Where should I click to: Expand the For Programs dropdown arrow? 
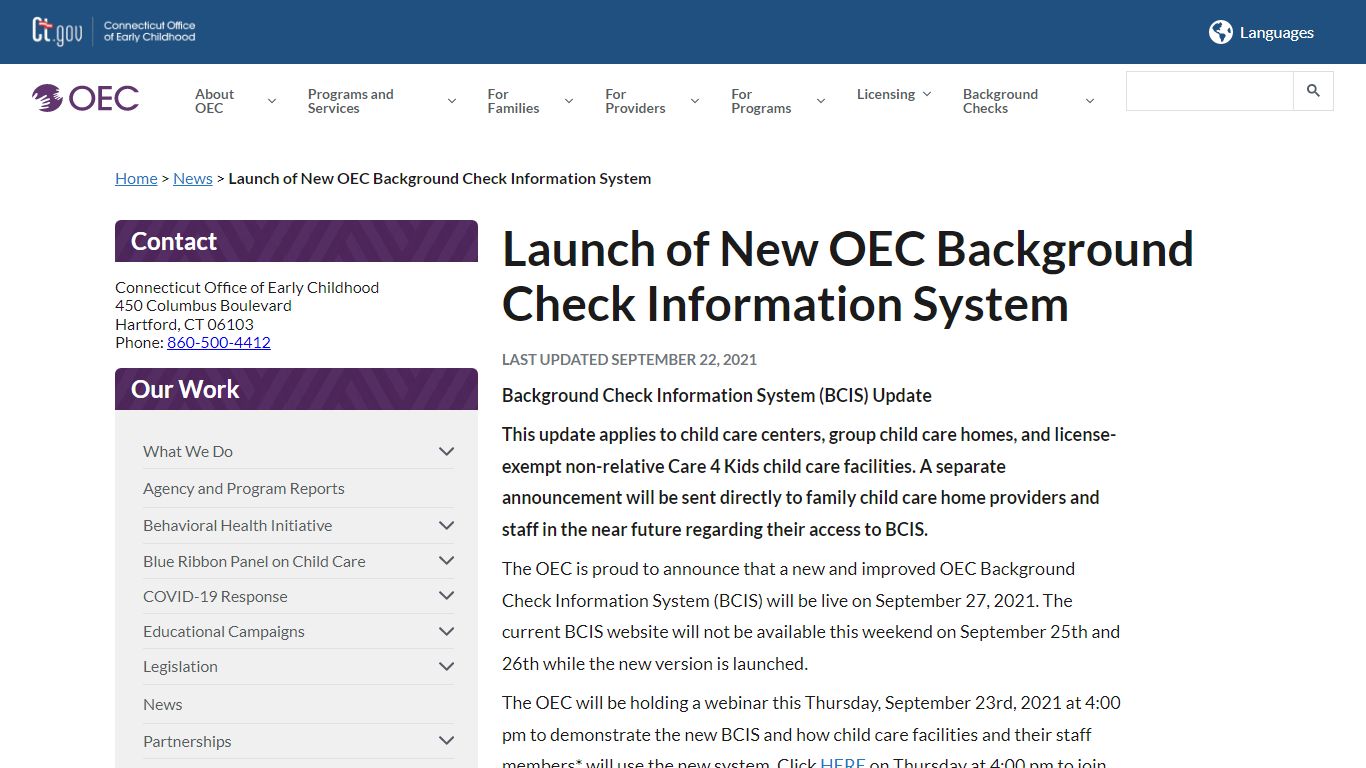pyautogui.click(x=820, y=101)
